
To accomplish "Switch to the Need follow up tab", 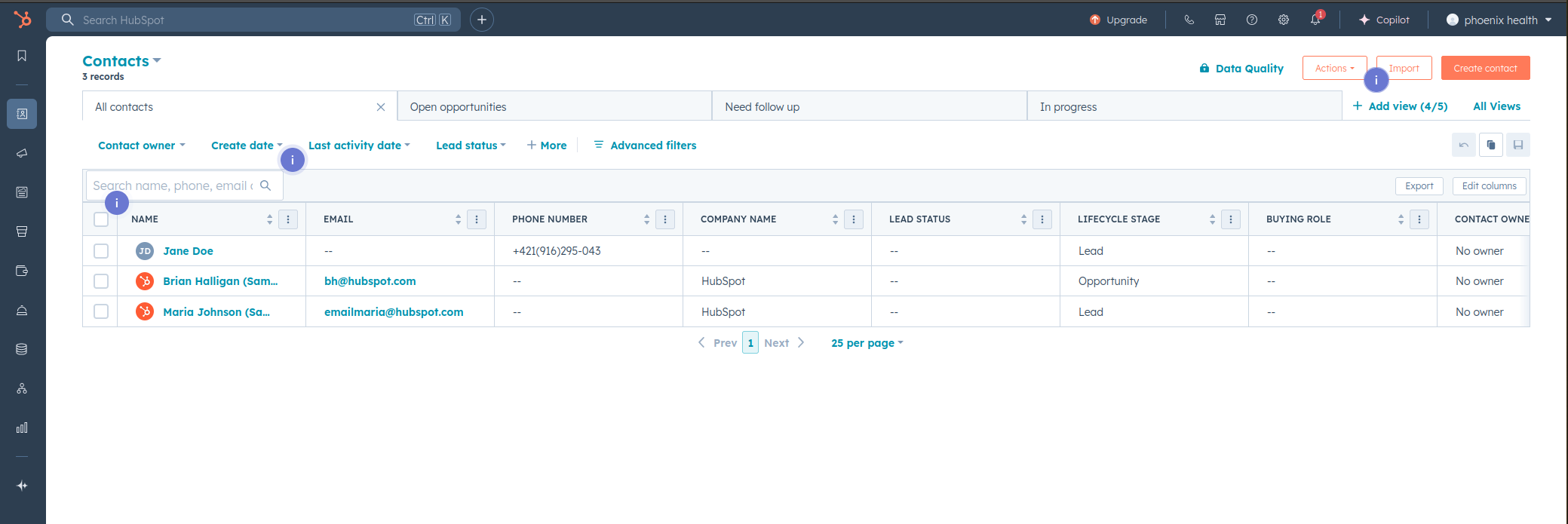I will 869,107.
